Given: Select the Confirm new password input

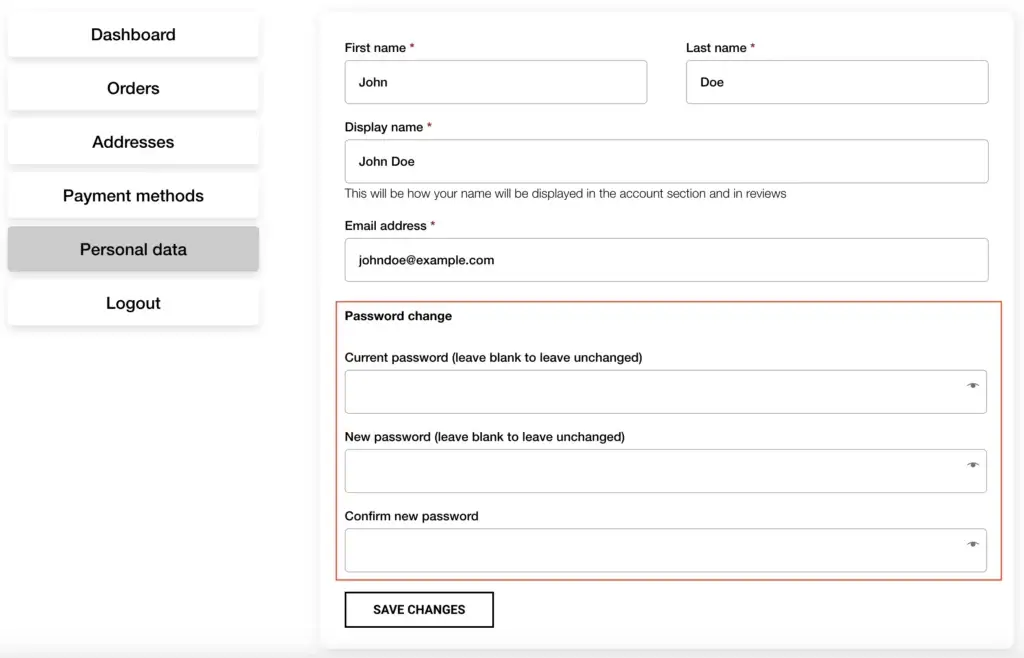Looking at the screenshot, I should (650, 550).
